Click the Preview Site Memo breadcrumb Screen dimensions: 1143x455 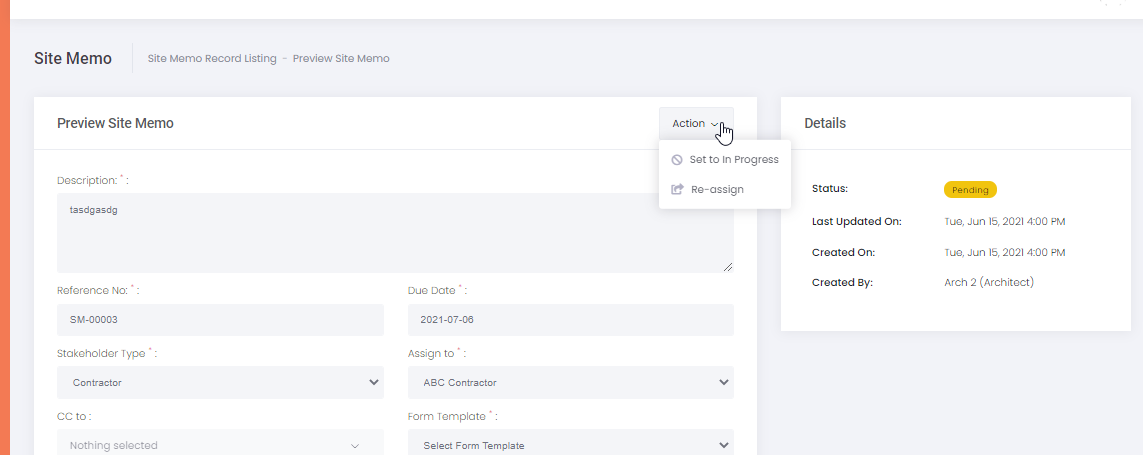(341, 59)
